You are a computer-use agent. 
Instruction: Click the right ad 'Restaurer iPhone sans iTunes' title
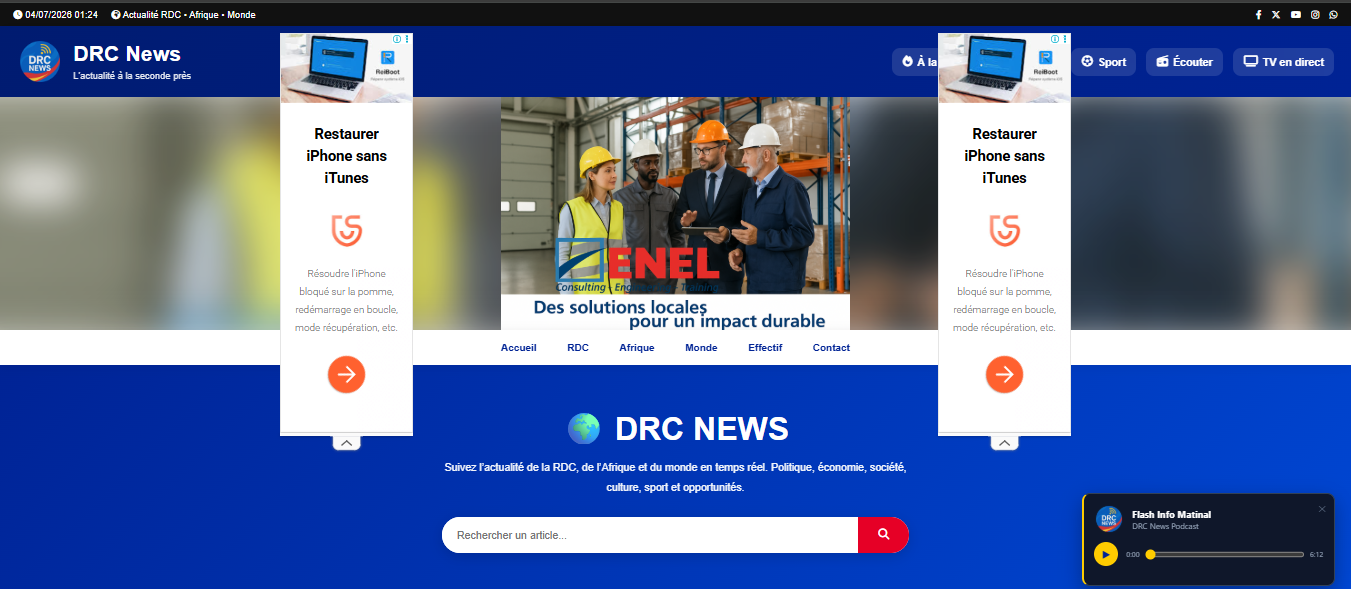coord(1004,156)
